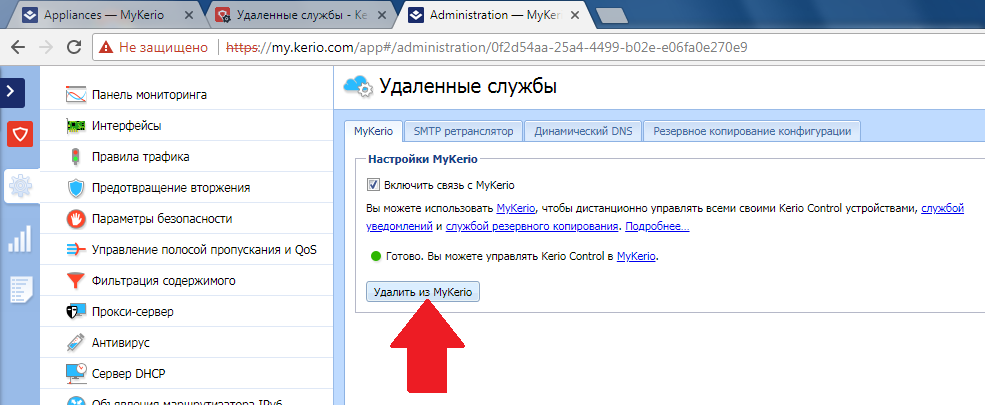
Task: Switch to Резервное копирование конфигурации tab
Action: tap(752, 131)
